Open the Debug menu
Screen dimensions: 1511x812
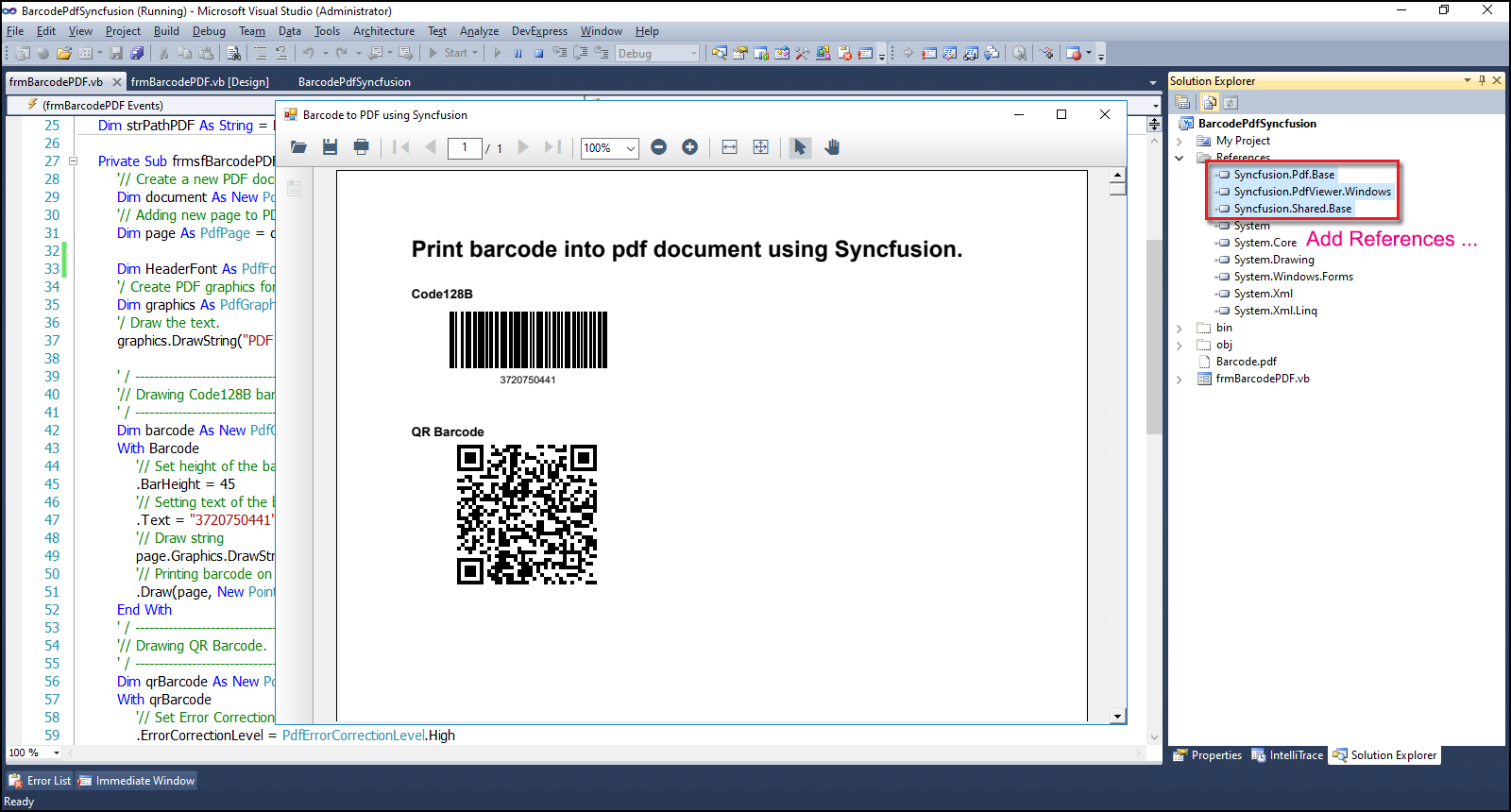click(x=209, y=31)
